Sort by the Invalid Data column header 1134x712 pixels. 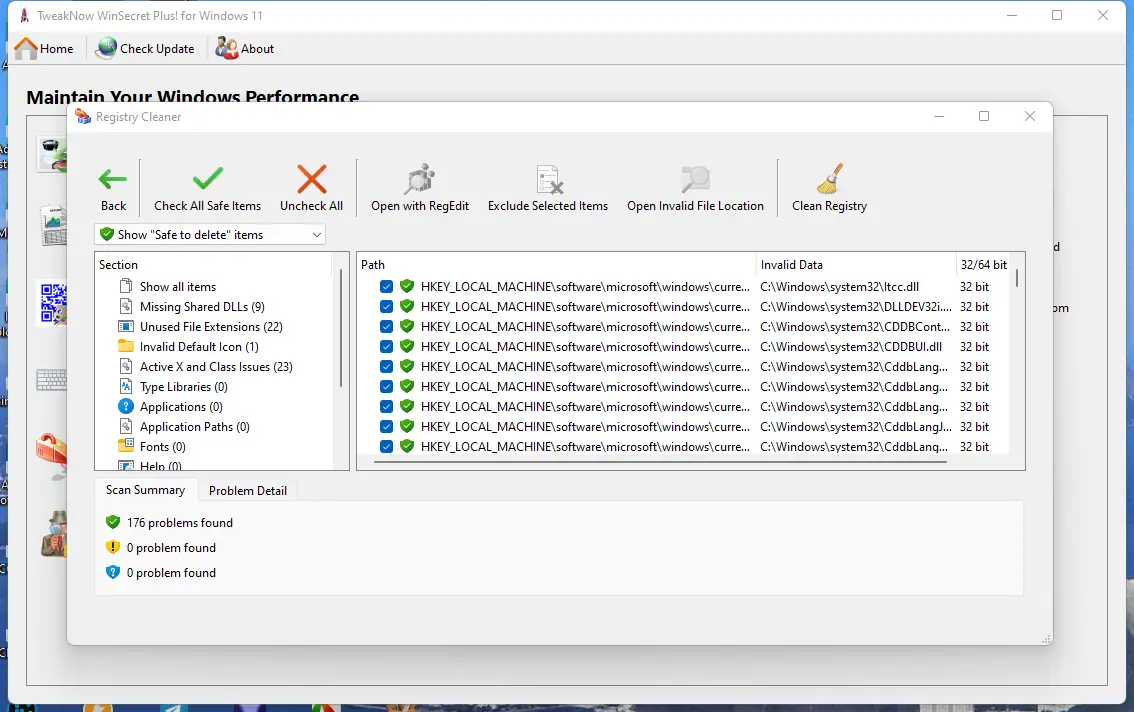856,265
